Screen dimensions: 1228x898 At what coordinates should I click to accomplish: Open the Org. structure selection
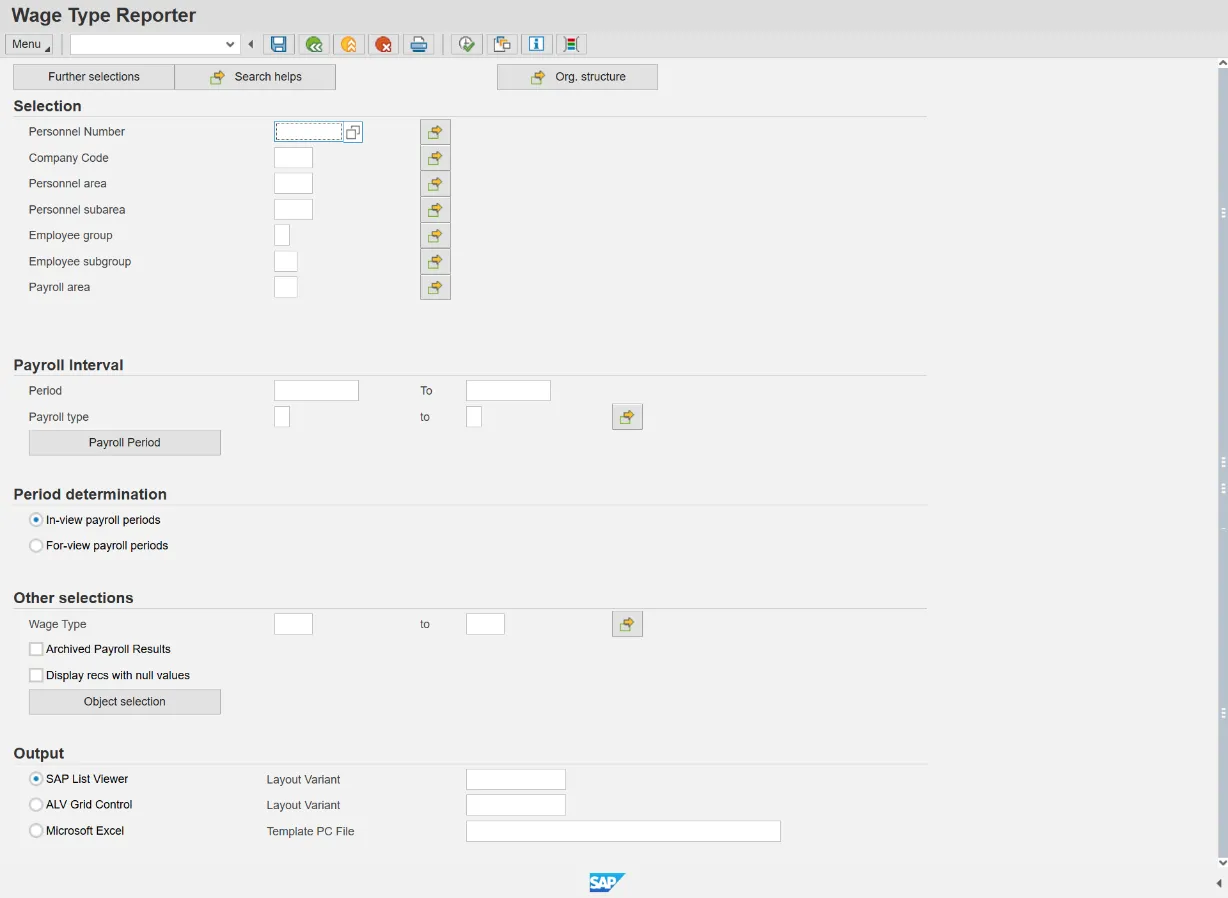(x=577, y=77)
